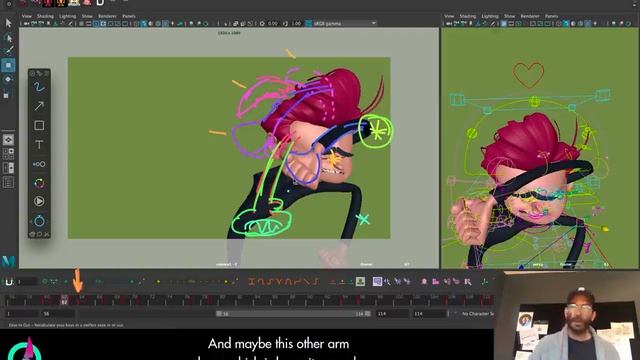640x360 pixels.
Task: Click the two-pane layout icon in left sidebar
Action: [x=8, y=168]
